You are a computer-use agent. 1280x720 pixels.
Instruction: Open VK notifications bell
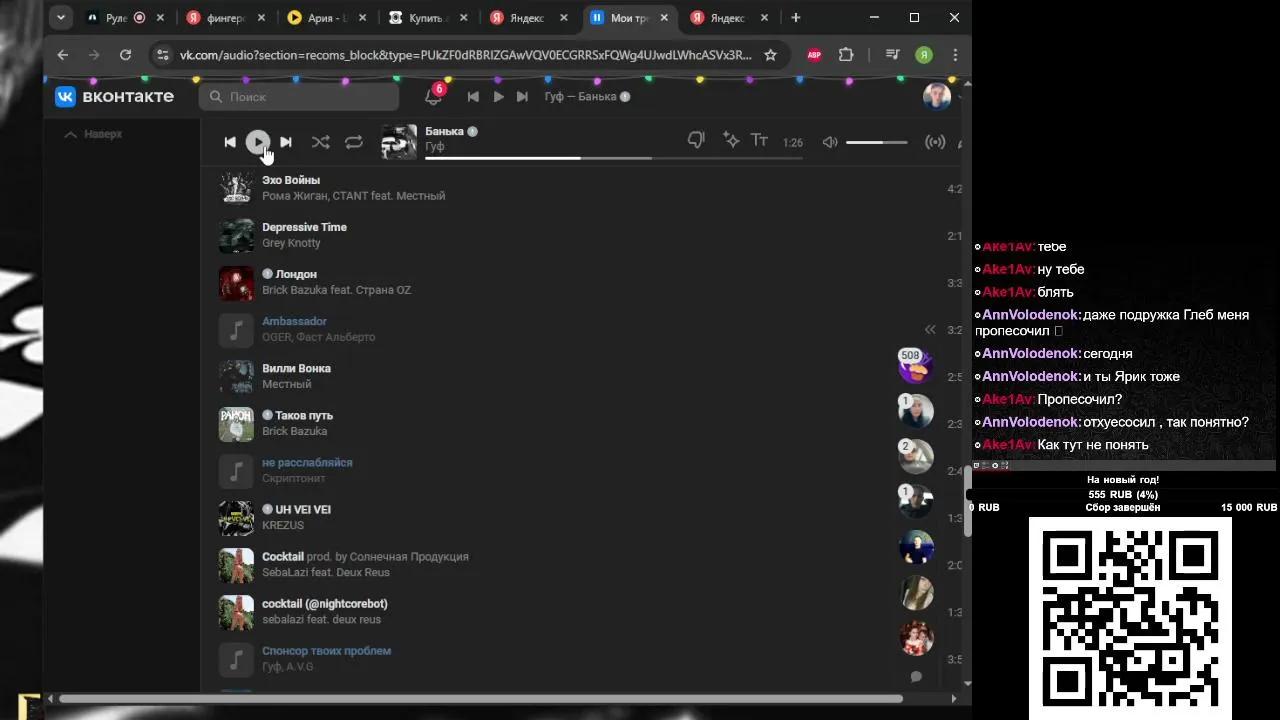coord(433,96)
